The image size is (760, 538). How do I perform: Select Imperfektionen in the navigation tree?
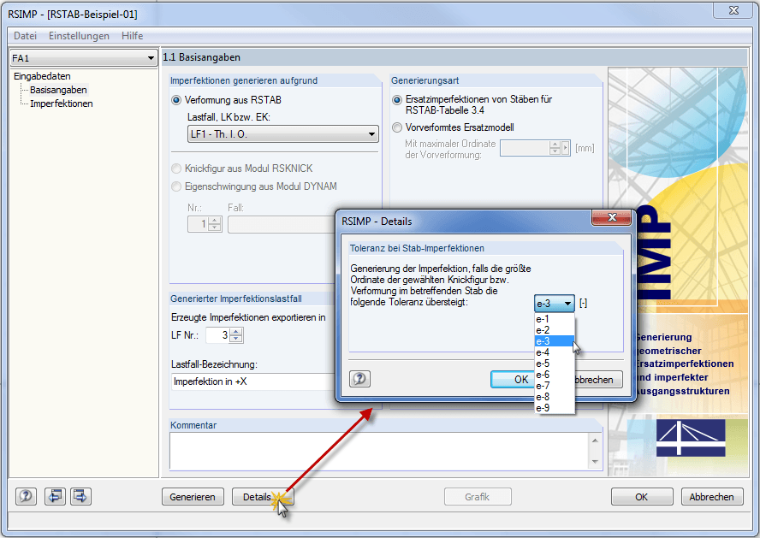(62, 104)
